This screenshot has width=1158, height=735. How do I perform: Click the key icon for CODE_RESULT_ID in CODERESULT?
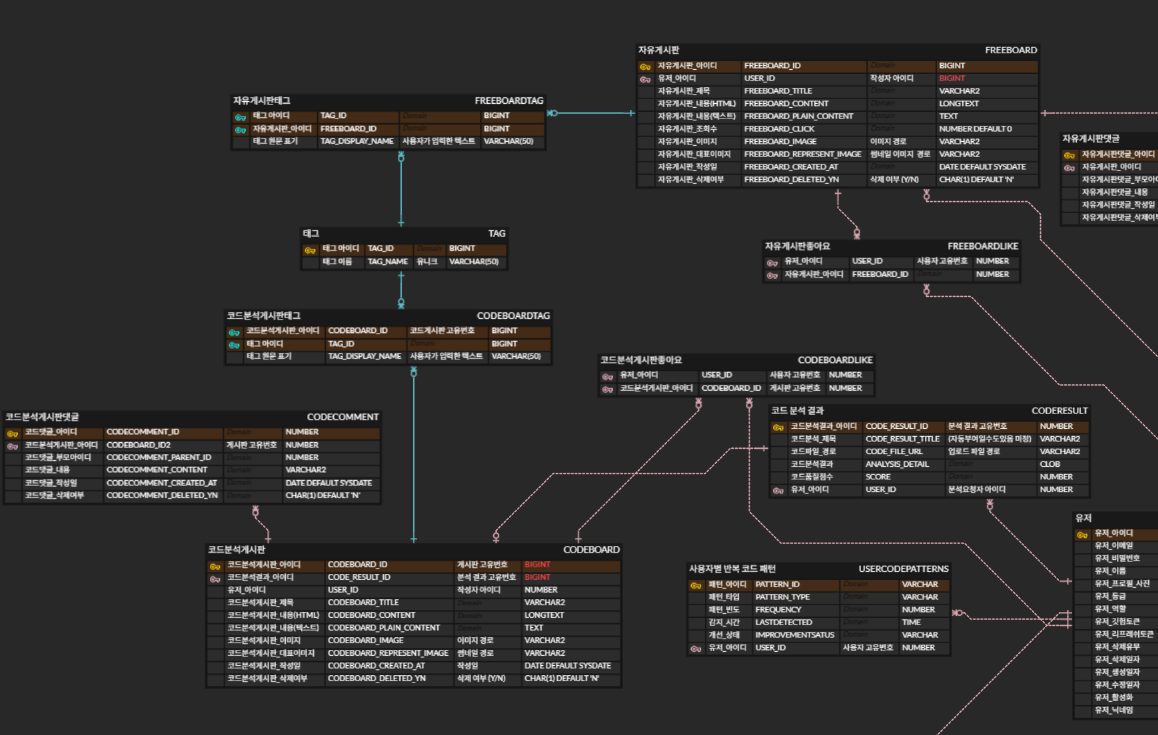point(778,427)
